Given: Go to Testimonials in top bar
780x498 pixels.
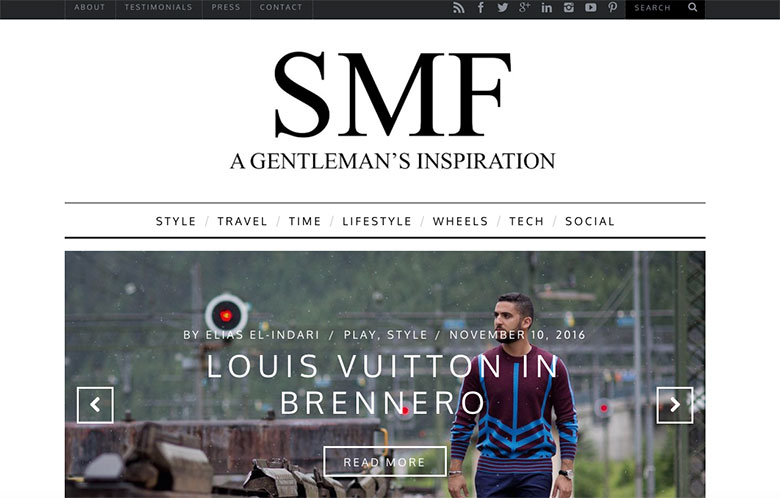Looking at the screenshot, I should [158, 7].
